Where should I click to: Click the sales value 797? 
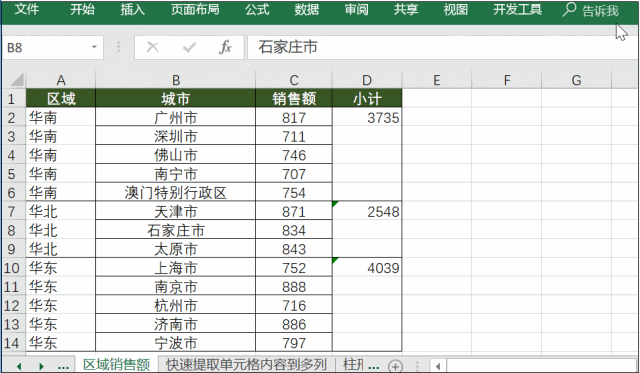click(294, 343)
